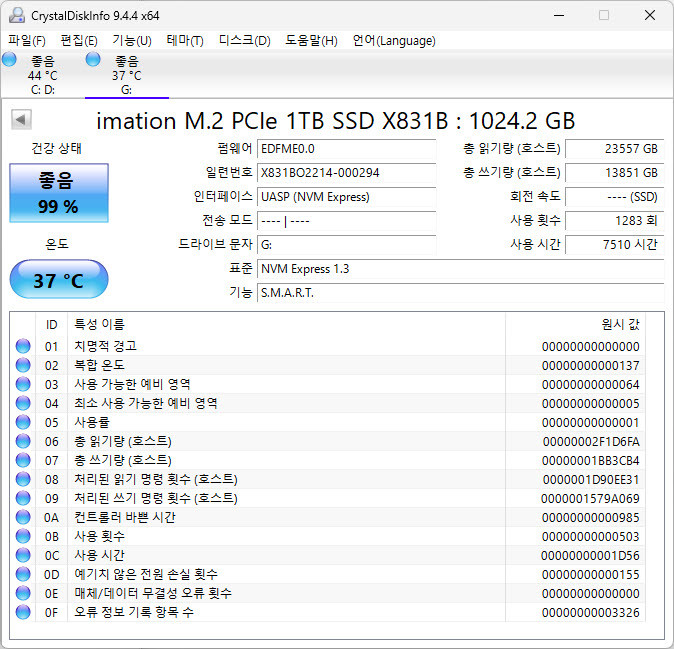Click raw value 0000001D90EE31
This screenshot has width=674, height=649.
591,480
